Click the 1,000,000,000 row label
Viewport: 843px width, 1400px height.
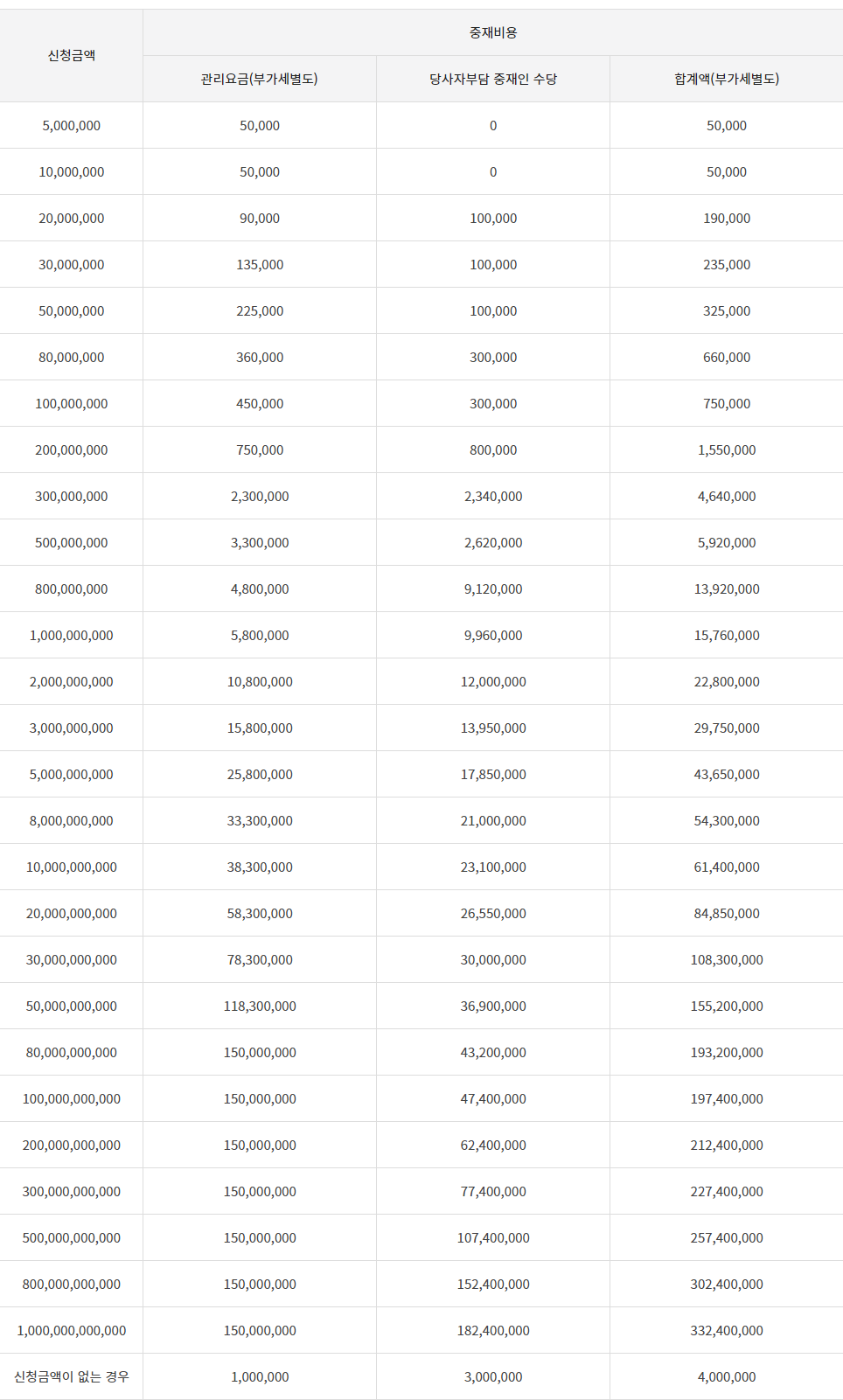72,635
